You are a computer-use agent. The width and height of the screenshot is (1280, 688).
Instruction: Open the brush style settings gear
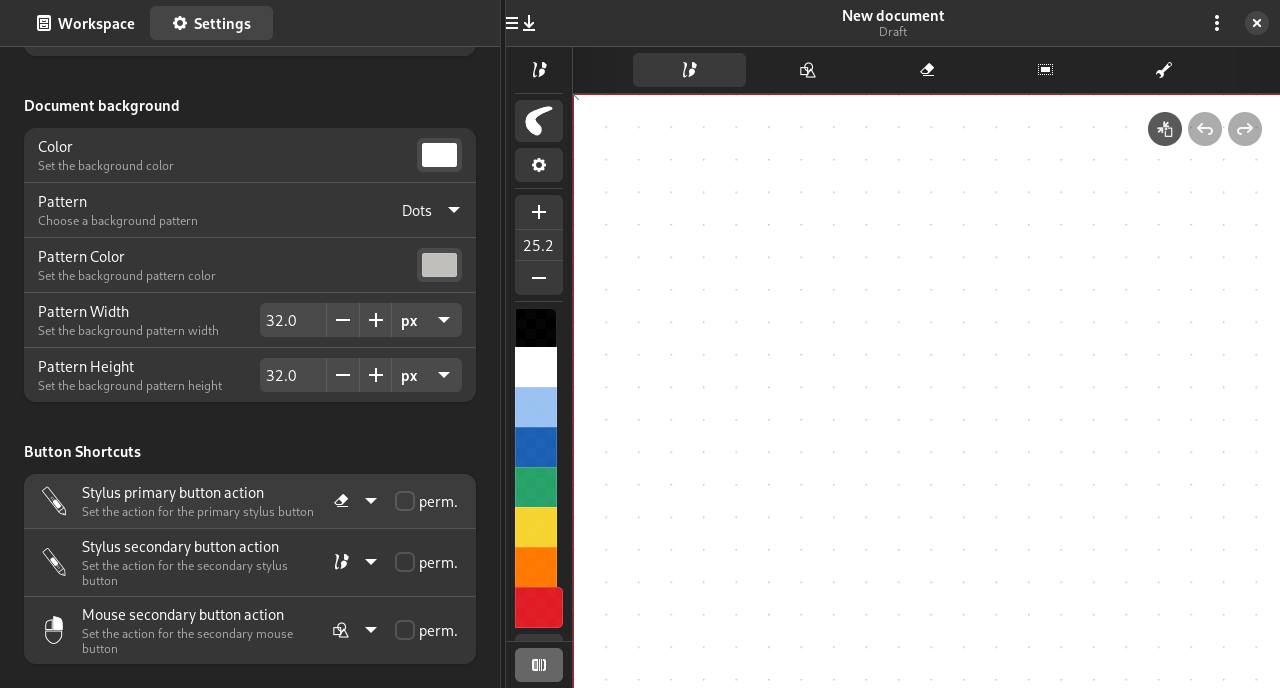tap(538, 165)
